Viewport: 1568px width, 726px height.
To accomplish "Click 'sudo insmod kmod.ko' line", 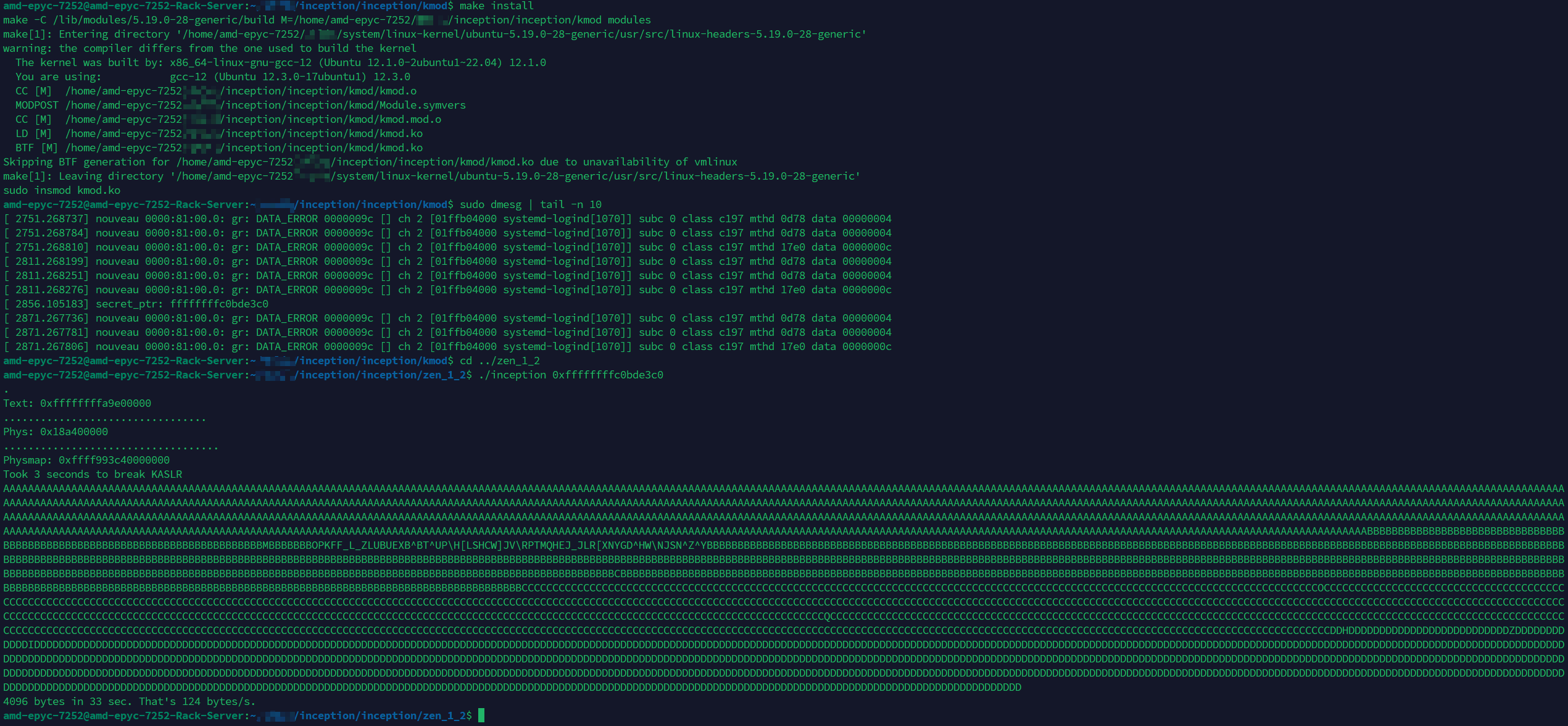I will tap(62, 190).
